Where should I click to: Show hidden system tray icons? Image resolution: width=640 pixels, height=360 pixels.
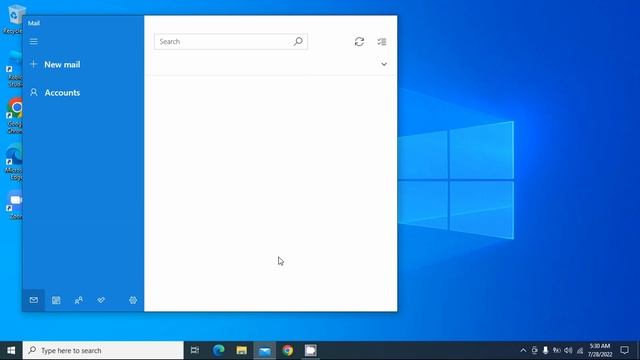coord(523,351)
